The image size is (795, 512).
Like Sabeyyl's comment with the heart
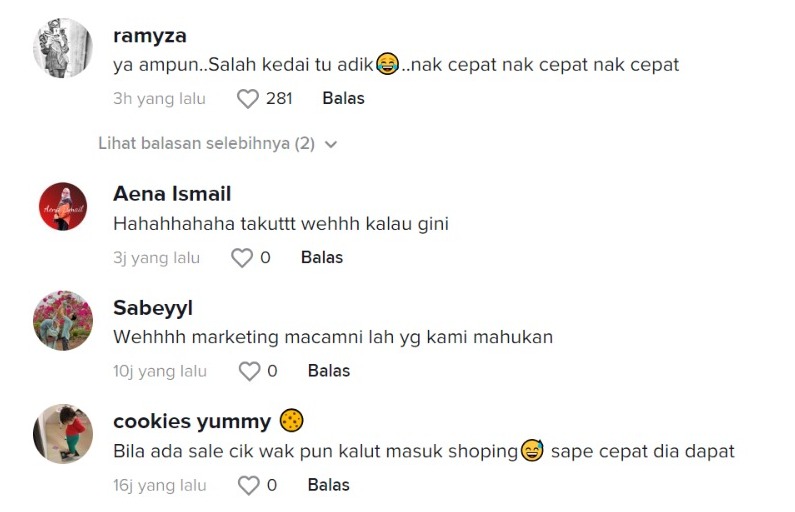pos(249,372)
